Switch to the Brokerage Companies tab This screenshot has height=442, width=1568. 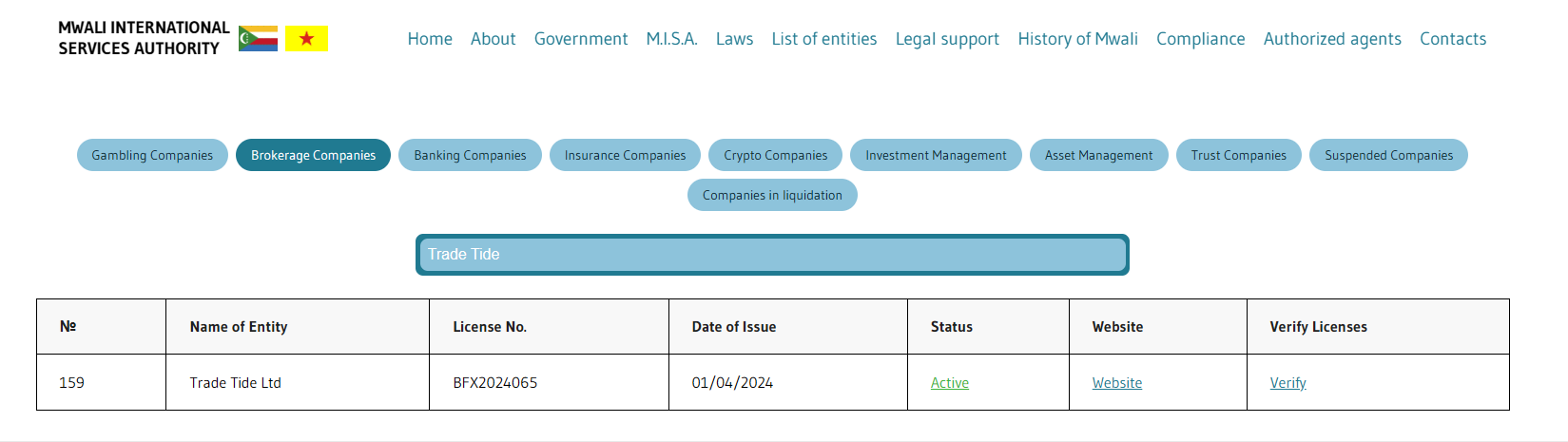click(x=313, y=155)
